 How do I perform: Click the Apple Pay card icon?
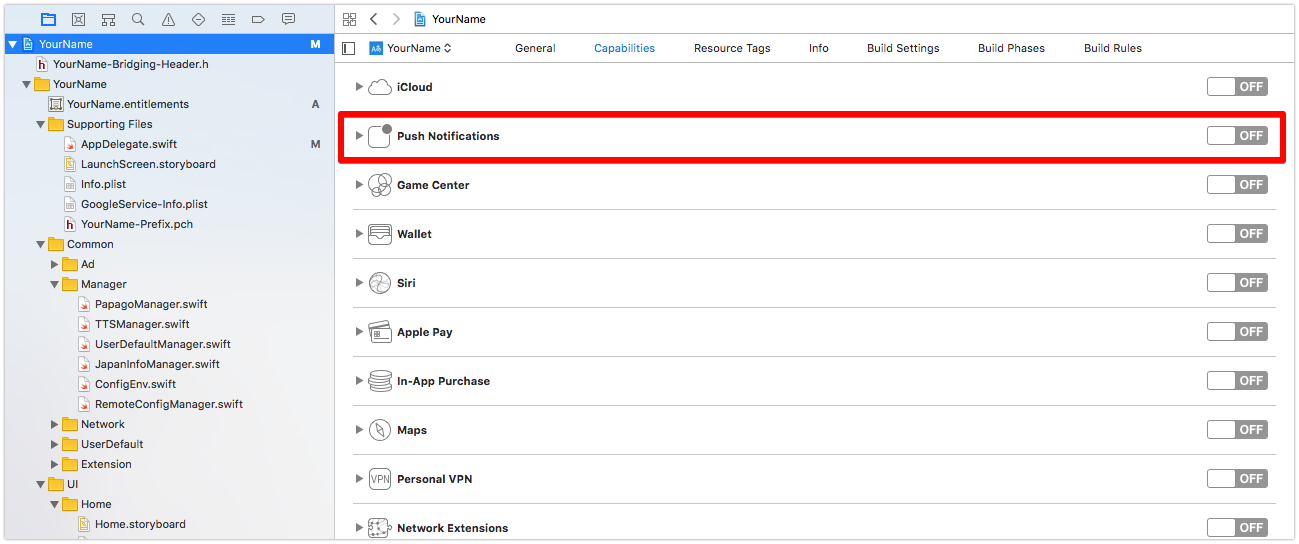pos(380,332)
